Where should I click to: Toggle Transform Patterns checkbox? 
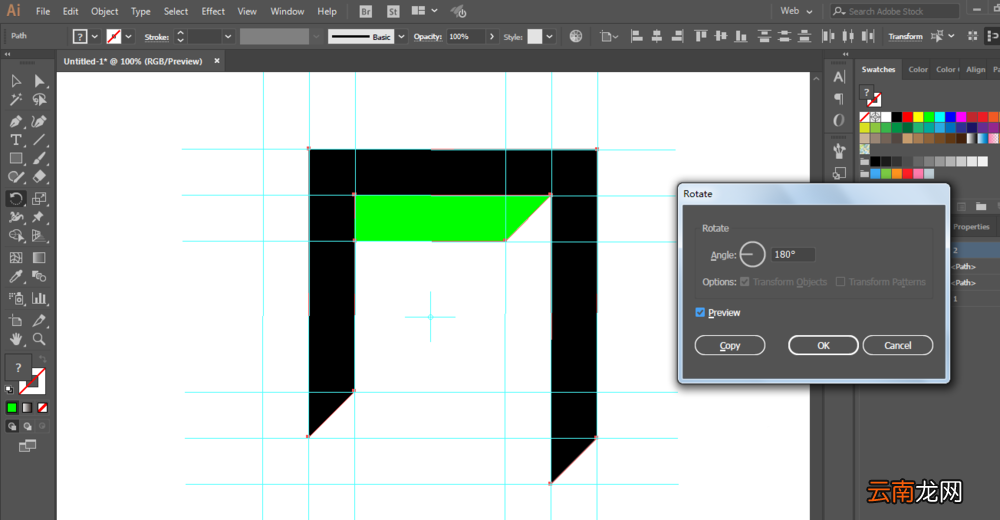(x=841, y=282)
